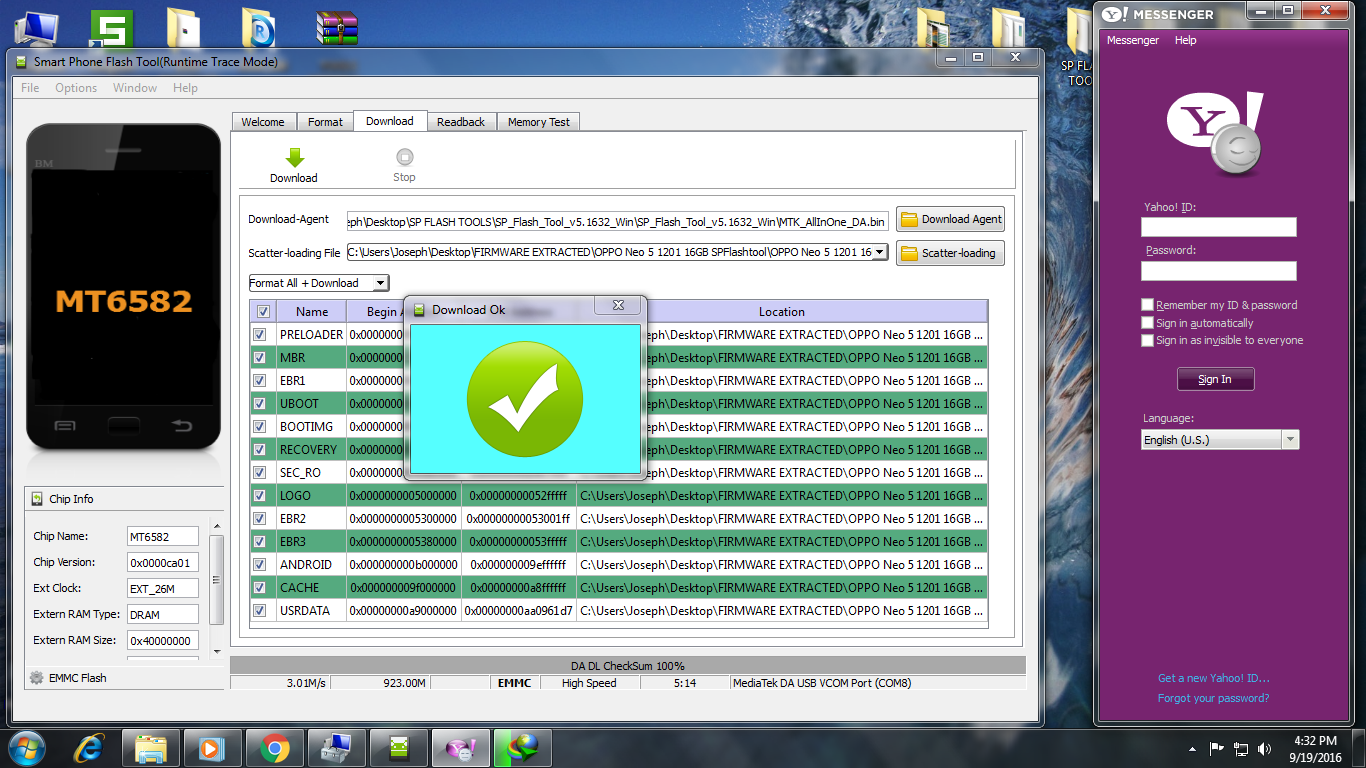Uncheck the USRDATA partition checkbox

pyautogui.click(x=260, y=611)
